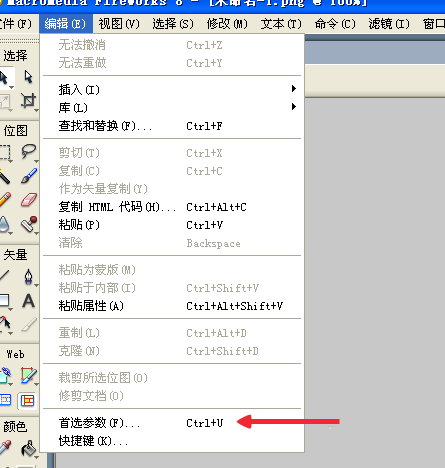This screenshot has height=468, width=445.
Task: Select the Slice tool
Action: pyautogui.click(x=28, y=375)
